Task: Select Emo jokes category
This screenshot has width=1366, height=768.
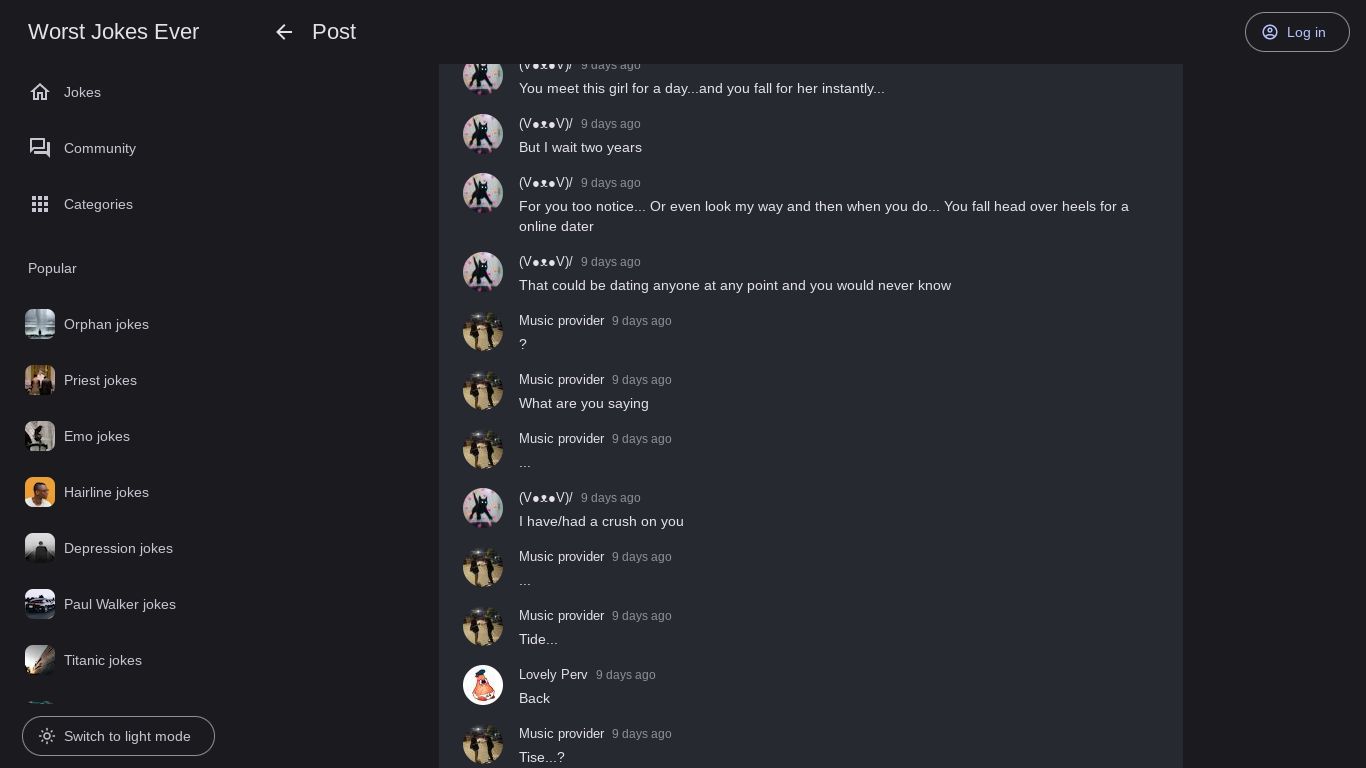Action: click(97, 436)
